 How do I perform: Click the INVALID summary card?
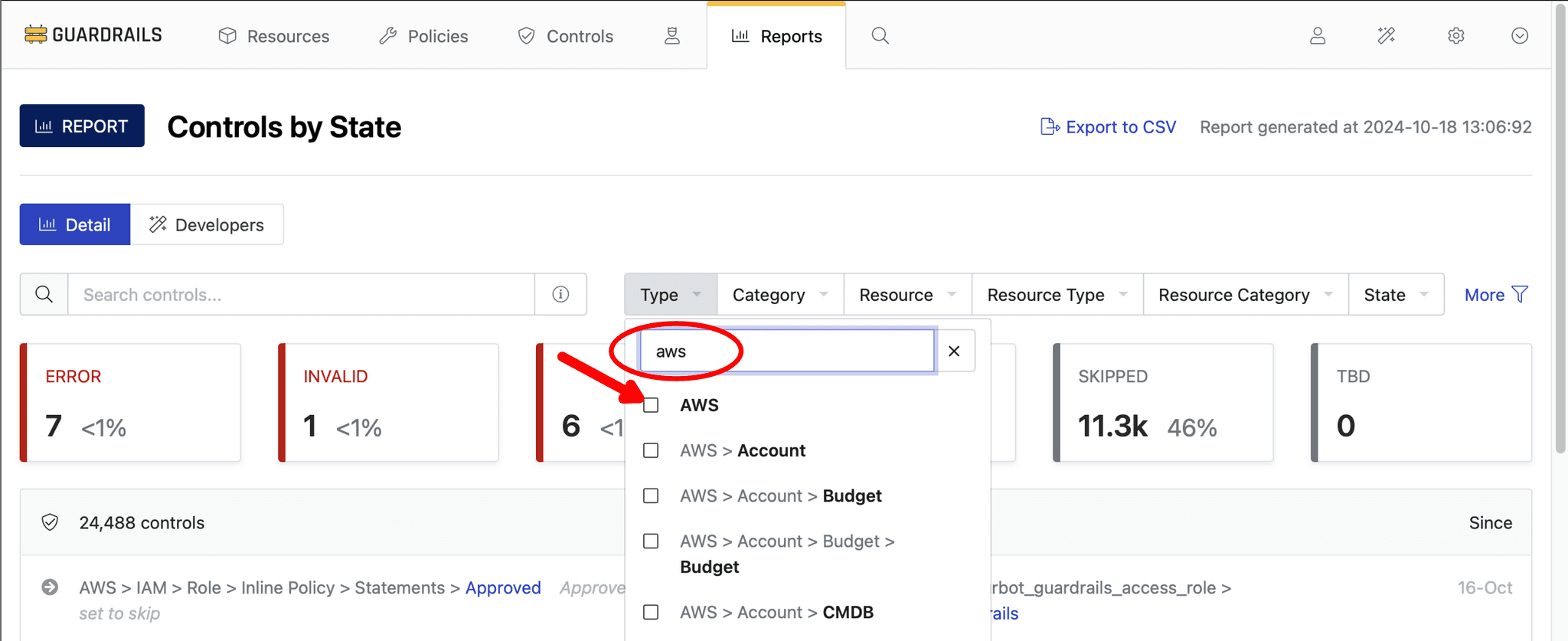tap(388, 403)
